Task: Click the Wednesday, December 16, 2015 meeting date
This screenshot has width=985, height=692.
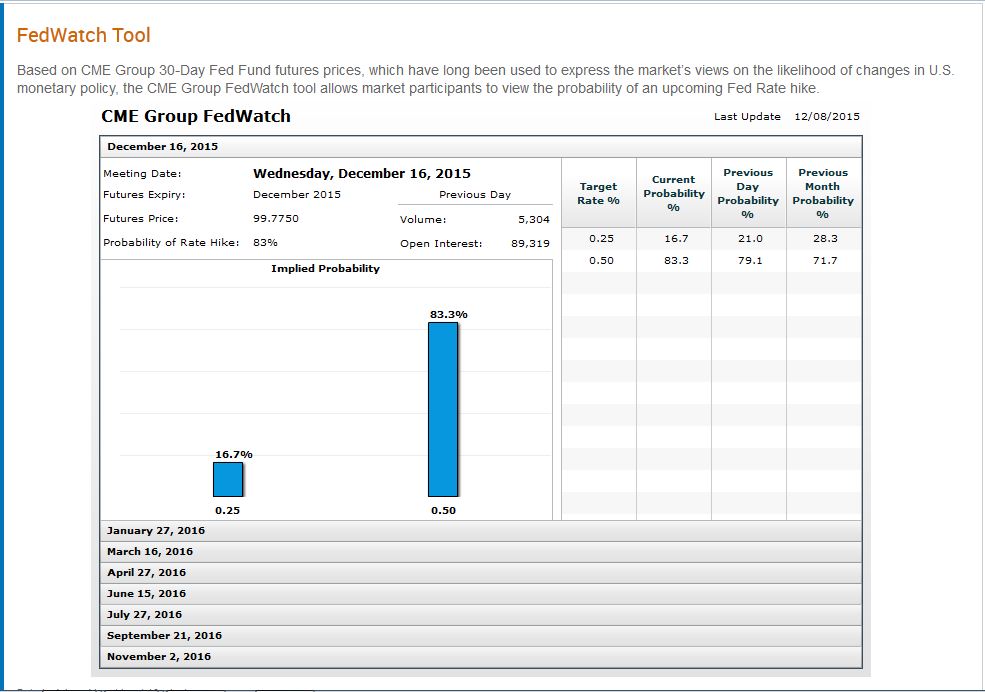Action: tap(362, 174)
